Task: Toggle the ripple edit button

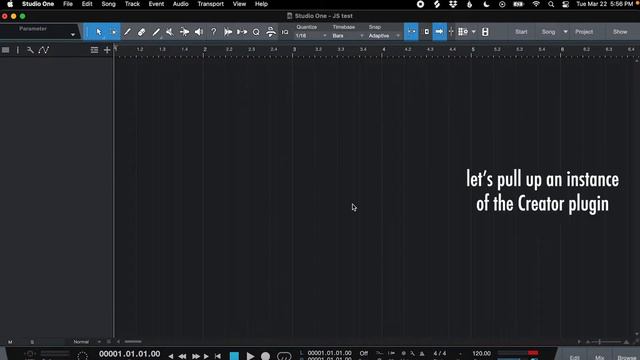Action: coord(427,32)
